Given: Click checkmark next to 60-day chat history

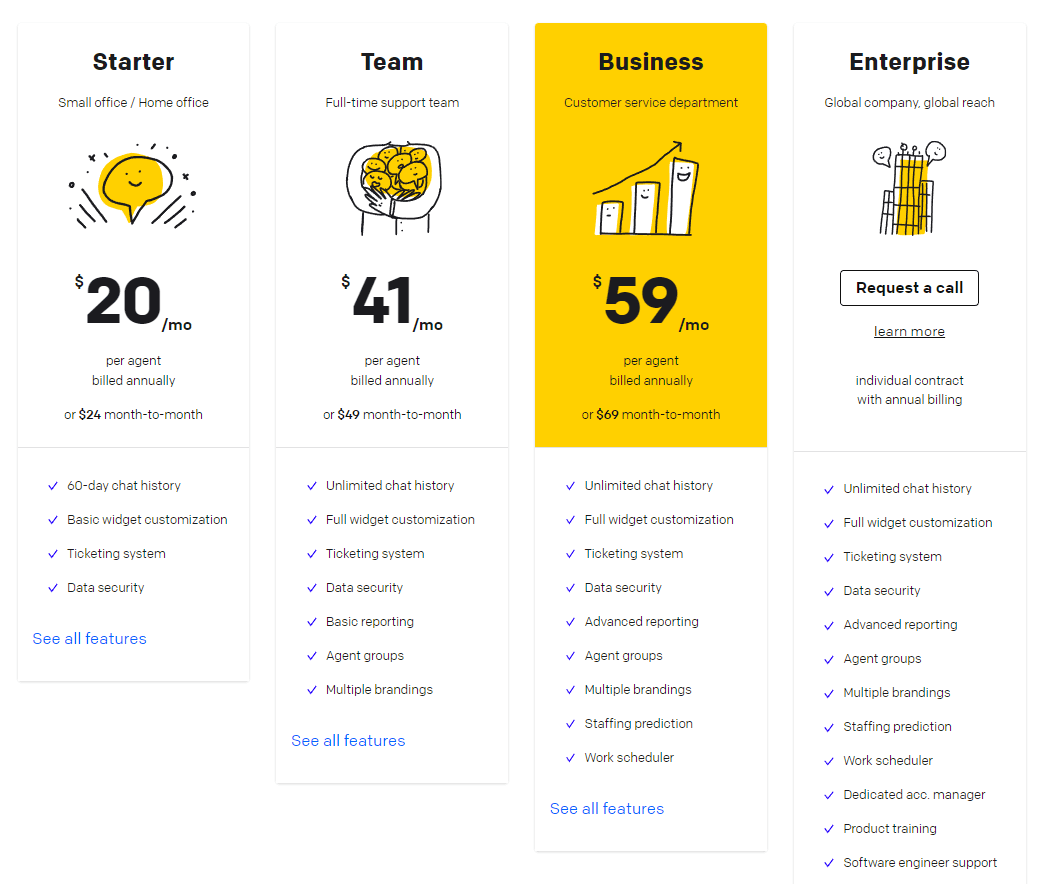Looking at the screenshot, I should tap(53, 486).
